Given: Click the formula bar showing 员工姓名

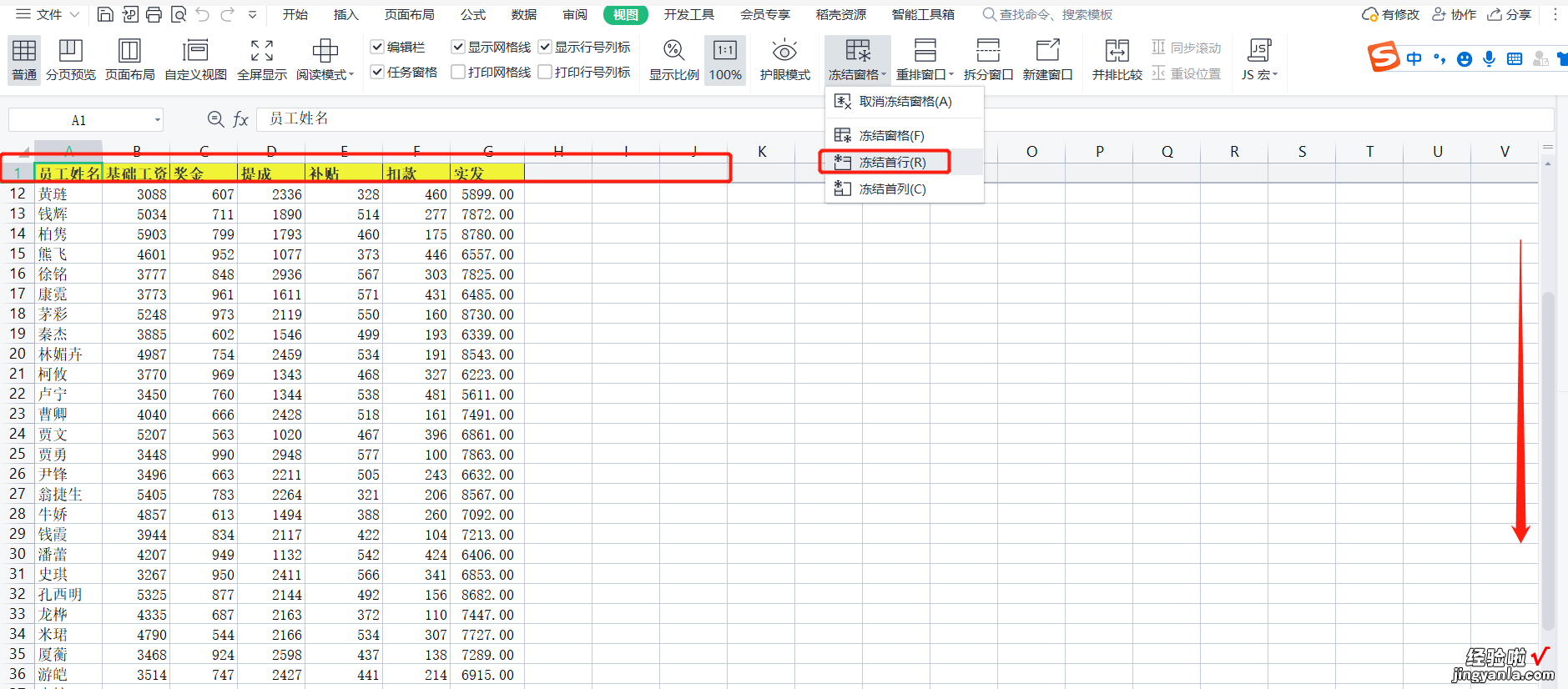Looking at the screenshot, I should pyautogui.click(x=905, y=118).
